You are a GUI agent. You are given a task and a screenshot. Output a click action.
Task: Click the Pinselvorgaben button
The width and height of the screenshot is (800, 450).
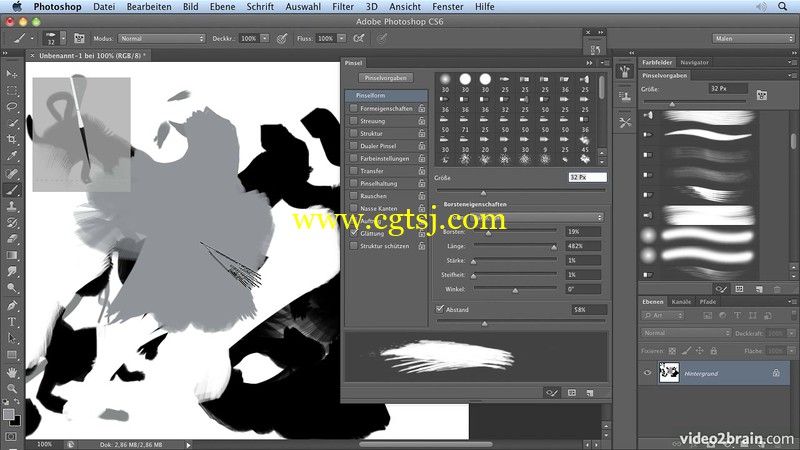386,78
